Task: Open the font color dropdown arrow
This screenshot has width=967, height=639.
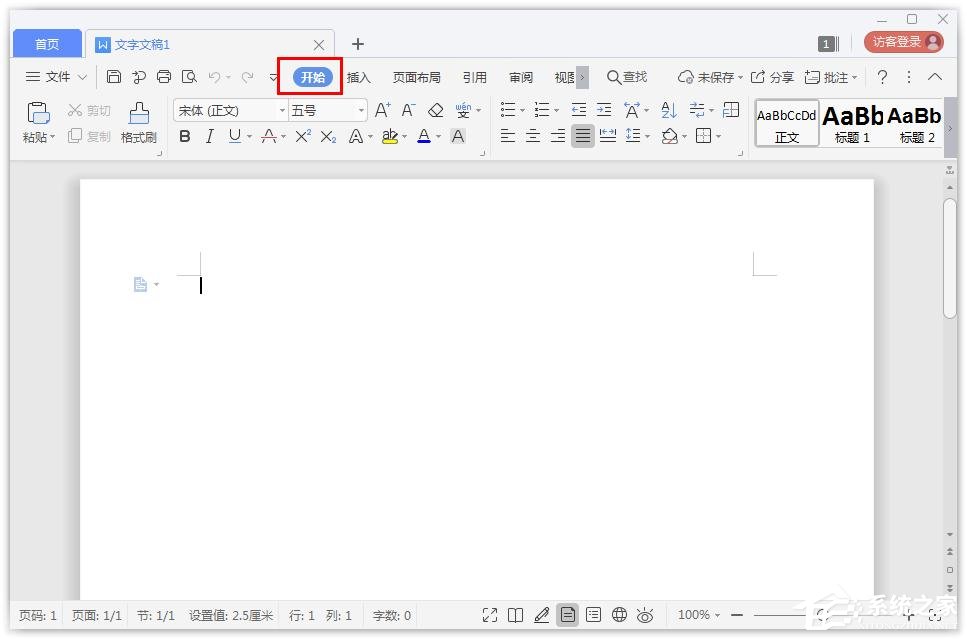Action: tap(437, 137)
